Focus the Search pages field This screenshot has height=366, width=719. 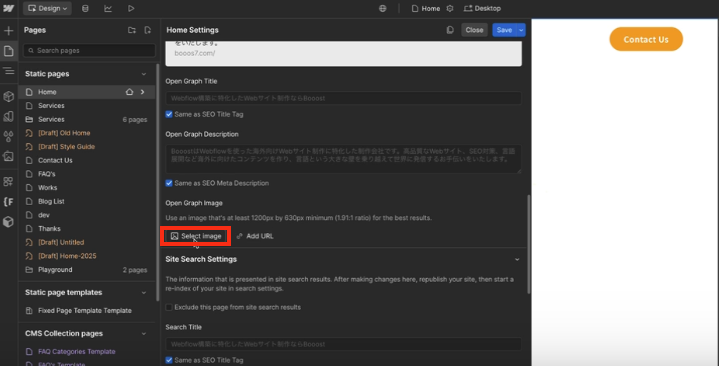click(89, 50)
